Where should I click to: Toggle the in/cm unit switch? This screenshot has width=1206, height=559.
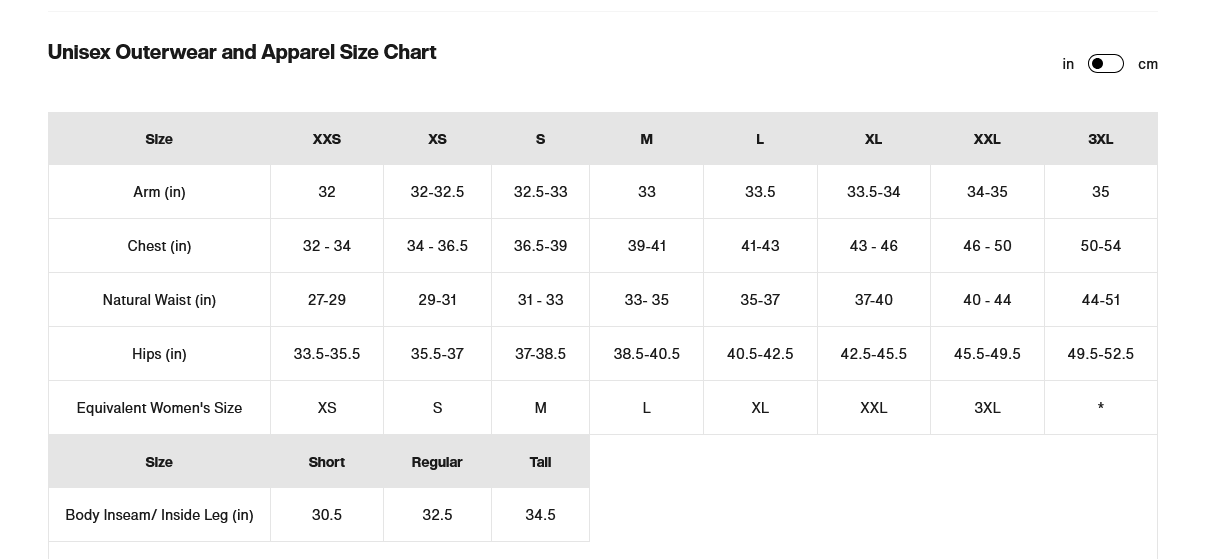click(1105, 64)
